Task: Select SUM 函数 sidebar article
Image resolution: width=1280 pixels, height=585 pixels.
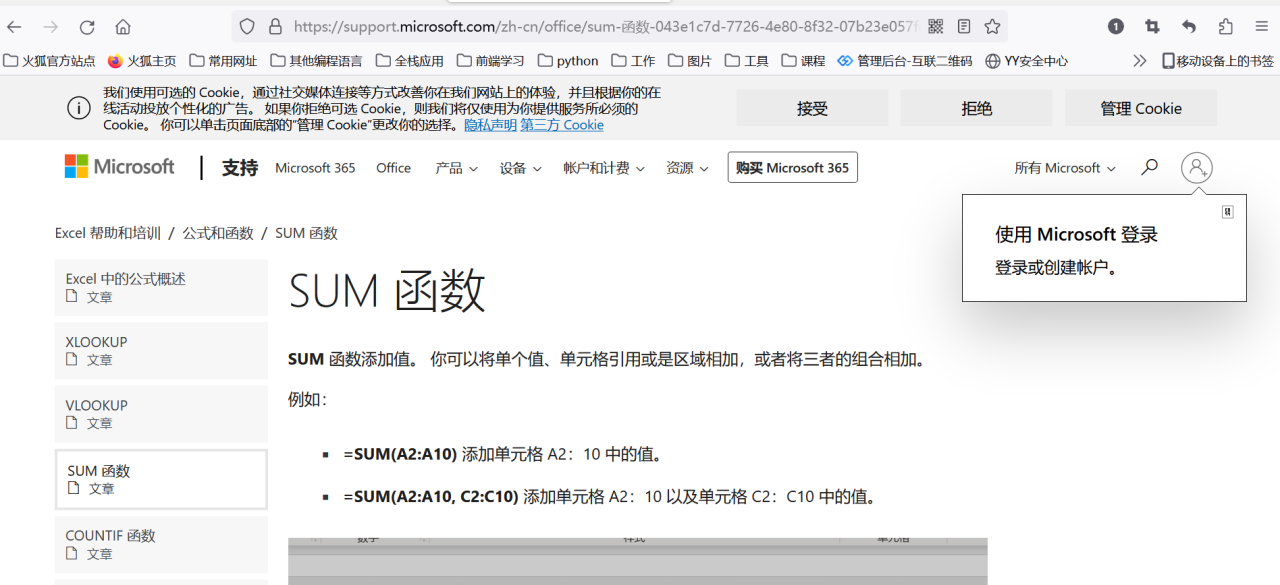Action: pos(161,479)
